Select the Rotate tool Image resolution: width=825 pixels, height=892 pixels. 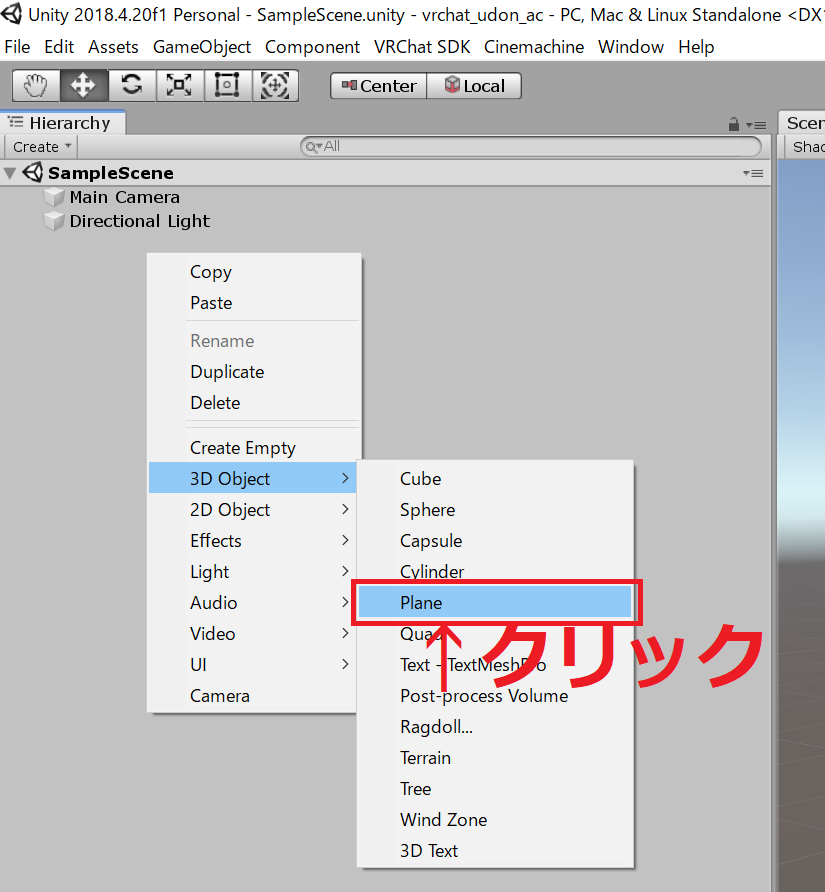(x=131, y=86)
